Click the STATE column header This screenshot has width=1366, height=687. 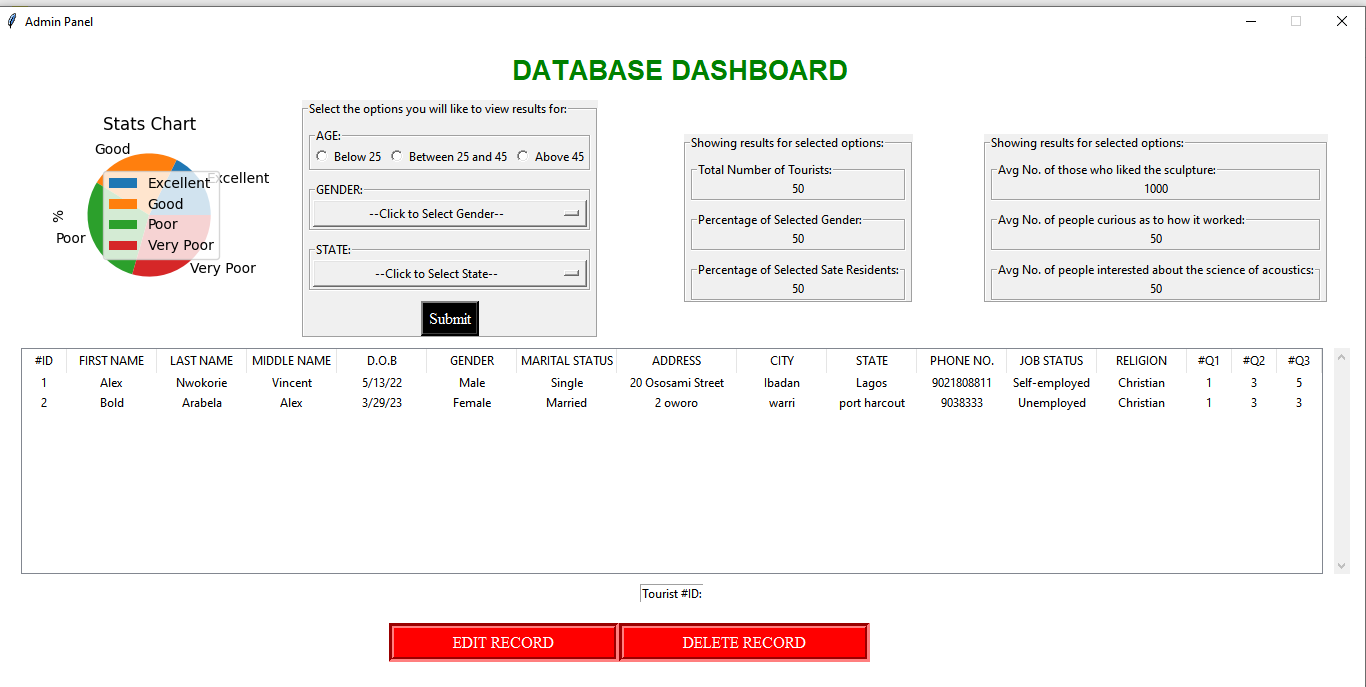click(872, 361)
